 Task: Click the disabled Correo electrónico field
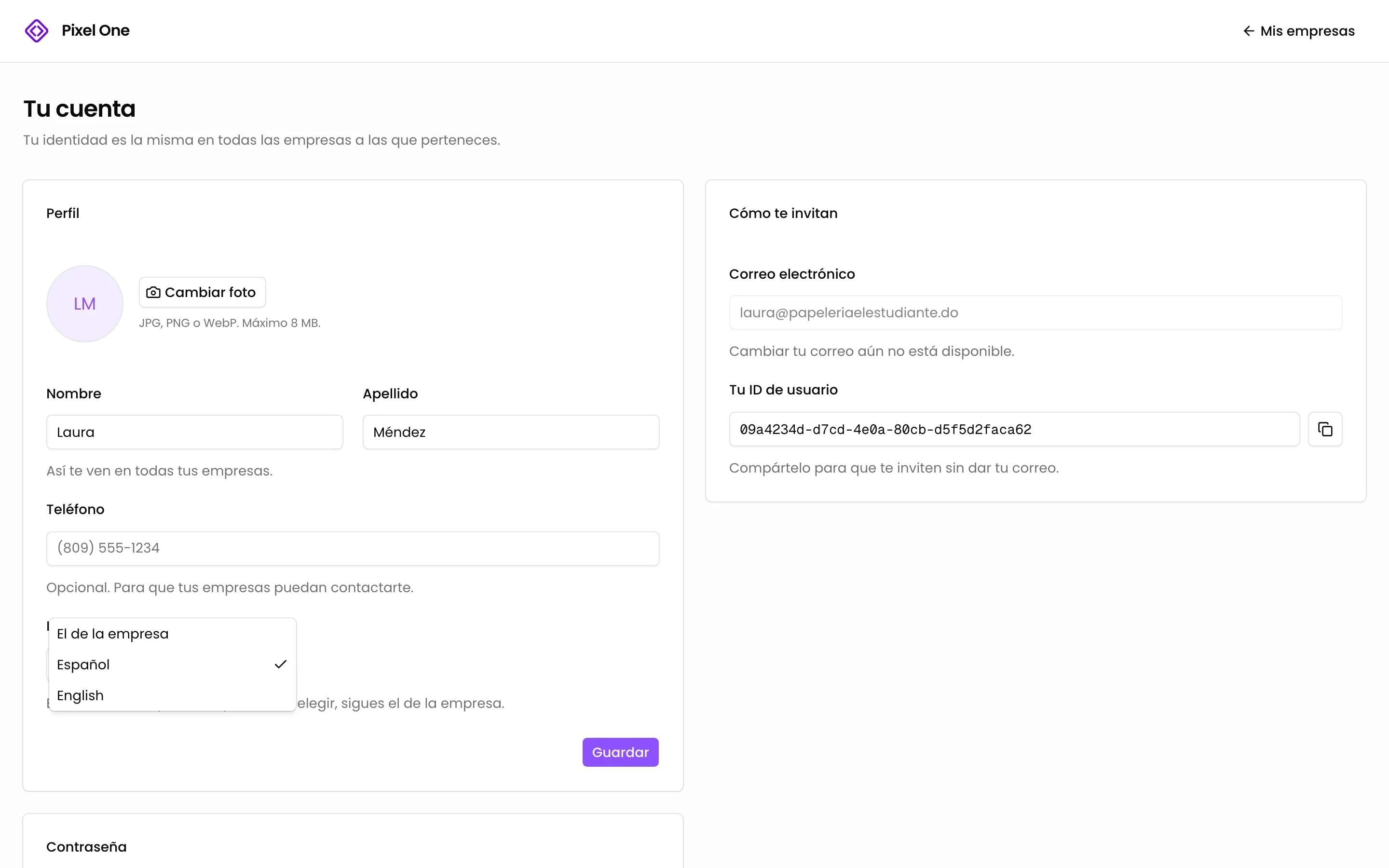[1035, 313]
